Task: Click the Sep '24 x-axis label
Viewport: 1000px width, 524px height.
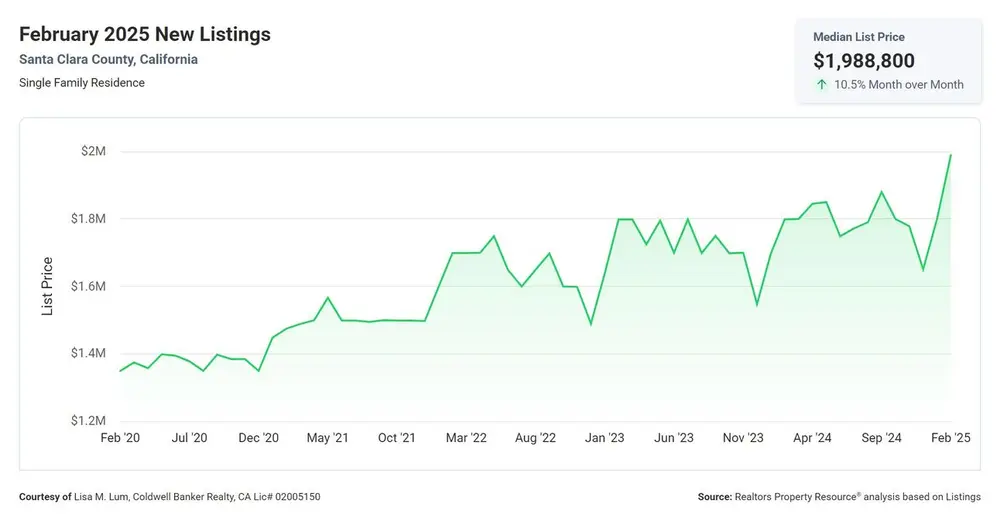Action: point(881,438)
